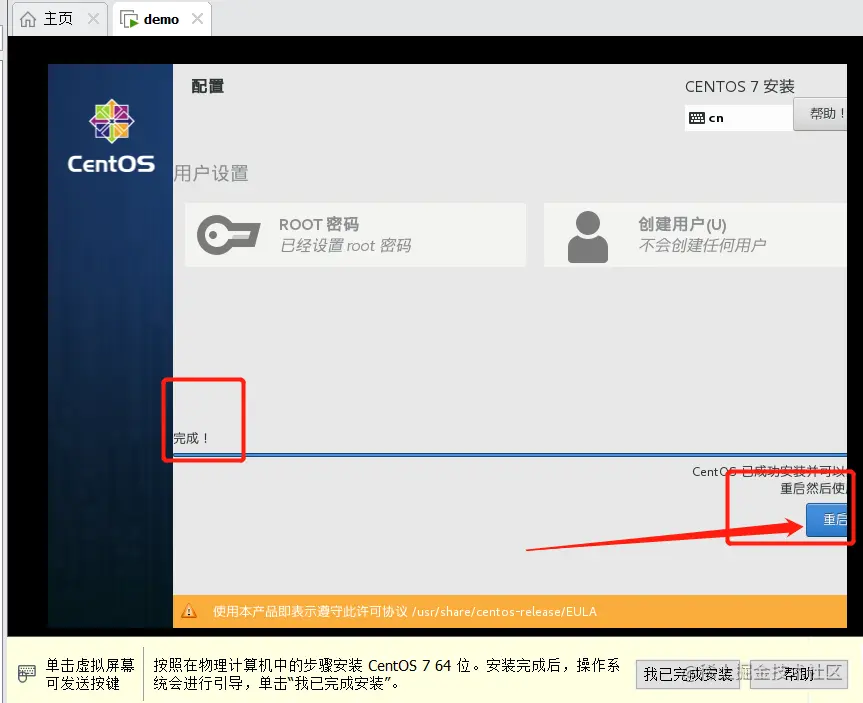
Task: Close the 主页 tab
Action: [94, 19]
